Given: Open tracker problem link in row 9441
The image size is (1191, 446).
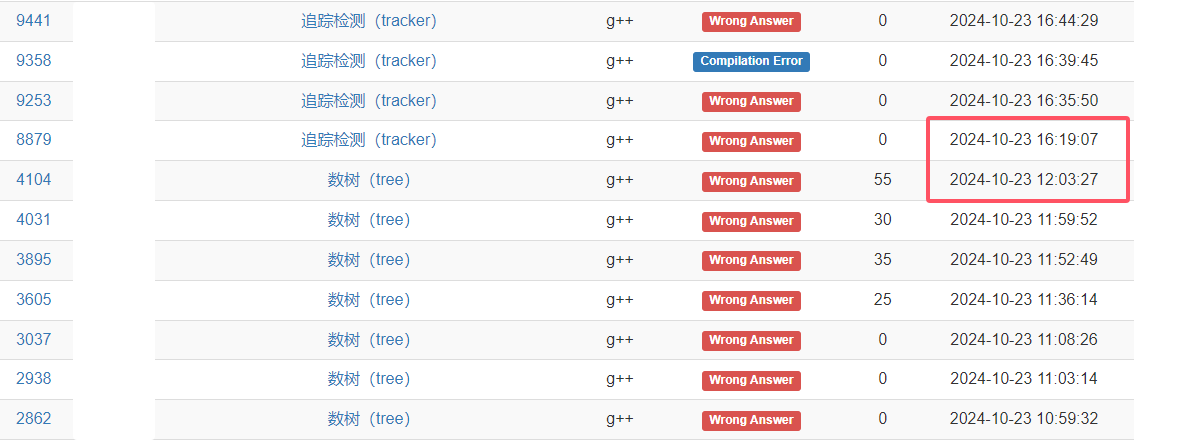Looking at the screenshot, I should pos(369,20).
